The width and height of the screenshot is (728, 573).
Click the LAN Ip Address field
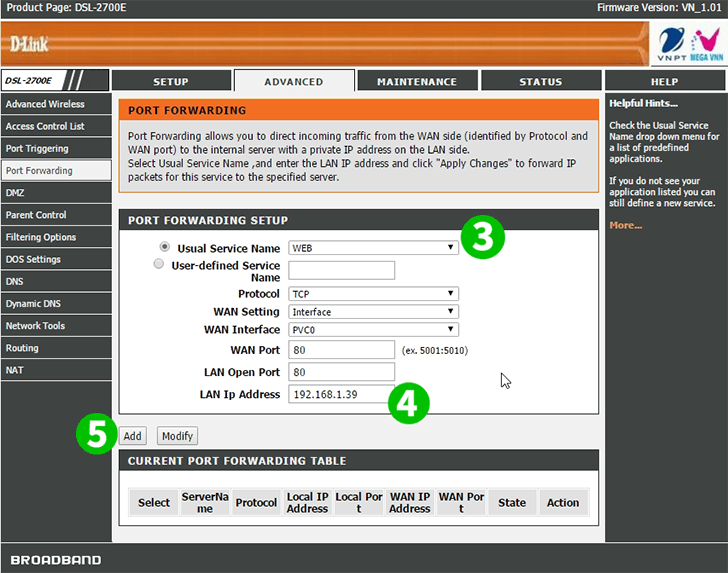click(x=341, y=394)
